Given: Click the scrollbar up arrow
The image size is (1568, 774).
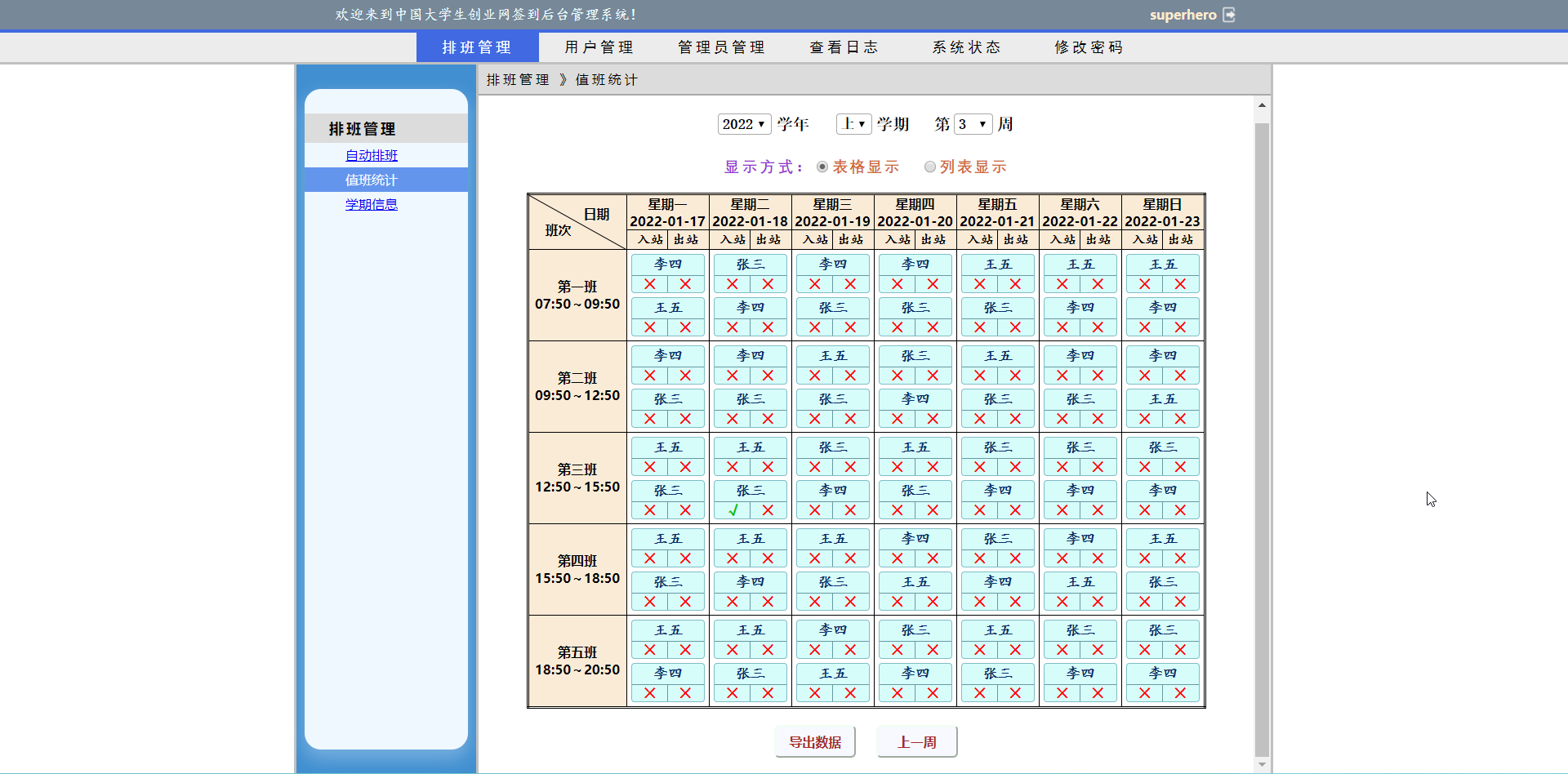Looking at the screenshot, I should [1262, 105].
